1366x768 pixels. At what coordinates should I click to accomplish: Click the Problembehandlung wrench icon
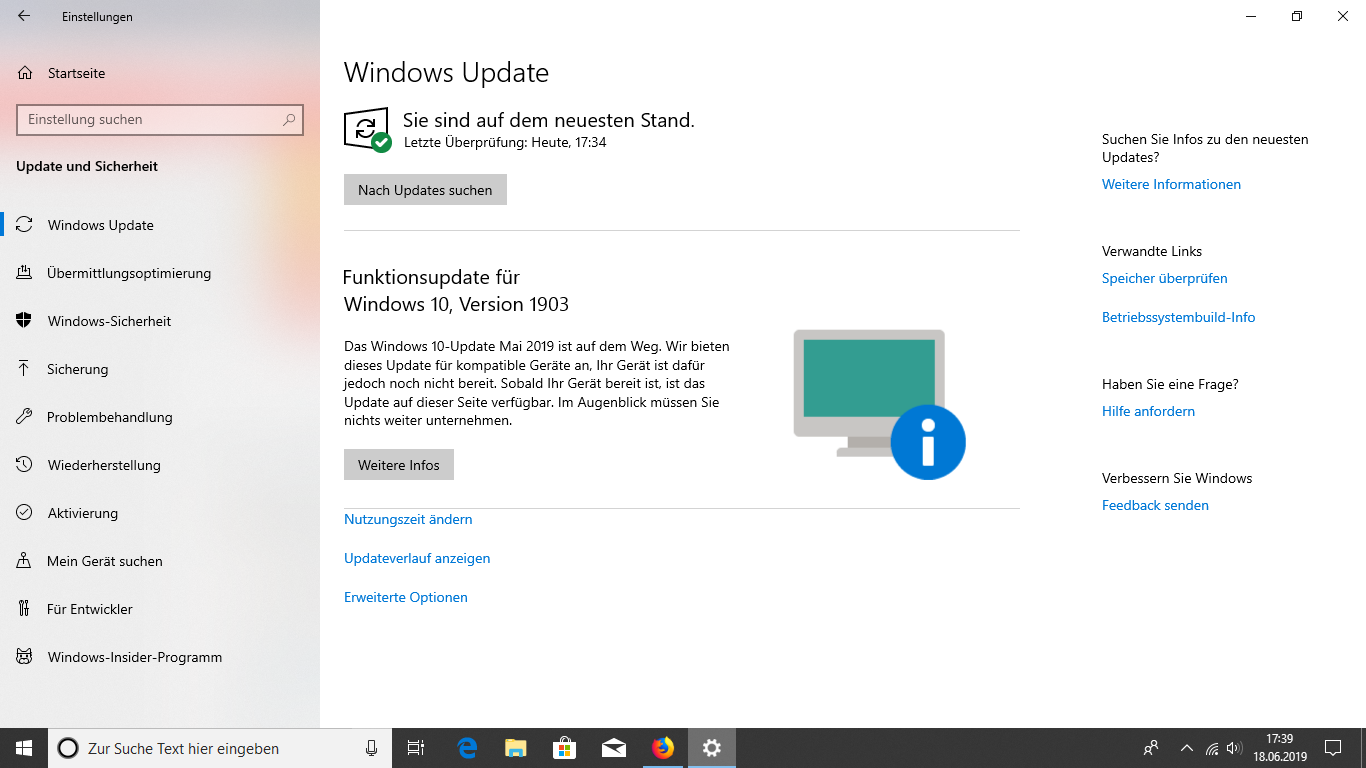(25, 417)
